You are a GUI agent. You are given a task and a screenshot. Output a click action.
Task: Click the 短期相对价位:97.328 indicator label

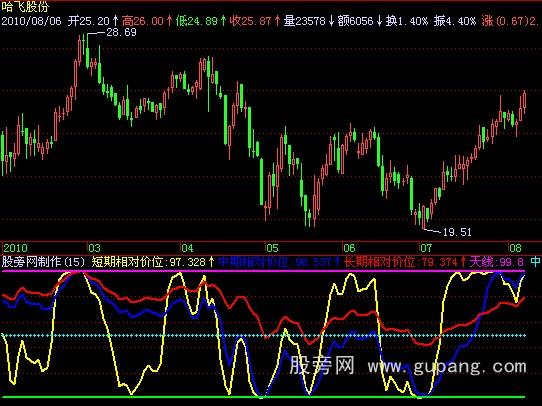pyautogui.click(x=153, y=262)
